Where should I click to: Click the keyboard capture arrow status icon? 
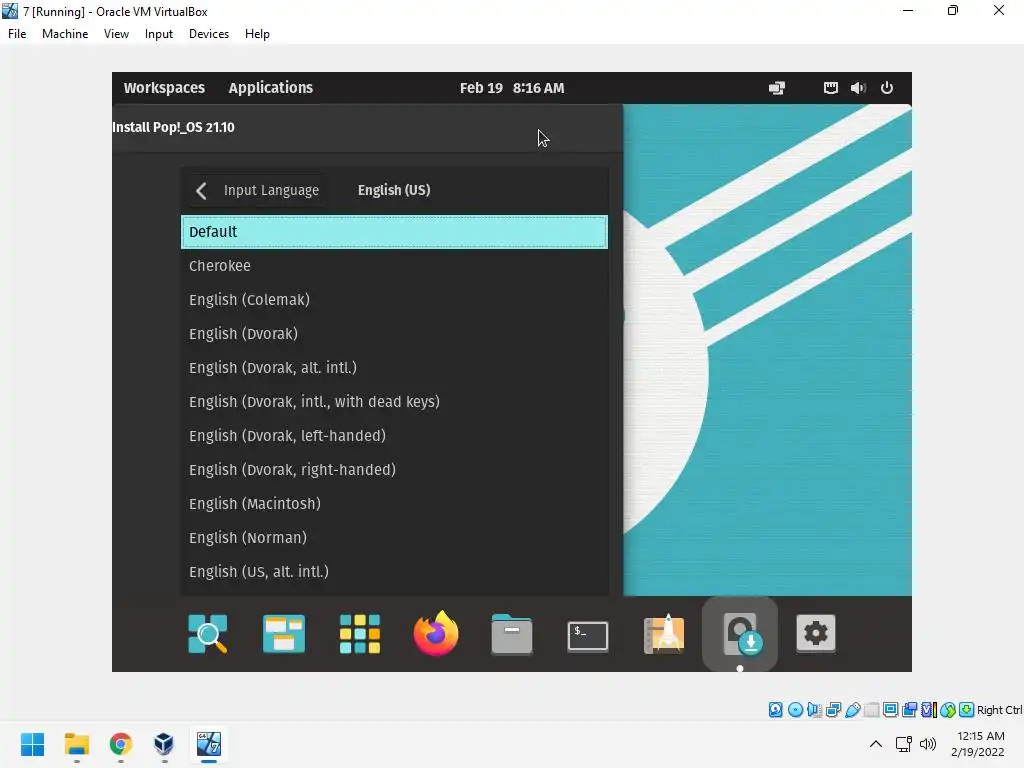click(x=967, y=710)
